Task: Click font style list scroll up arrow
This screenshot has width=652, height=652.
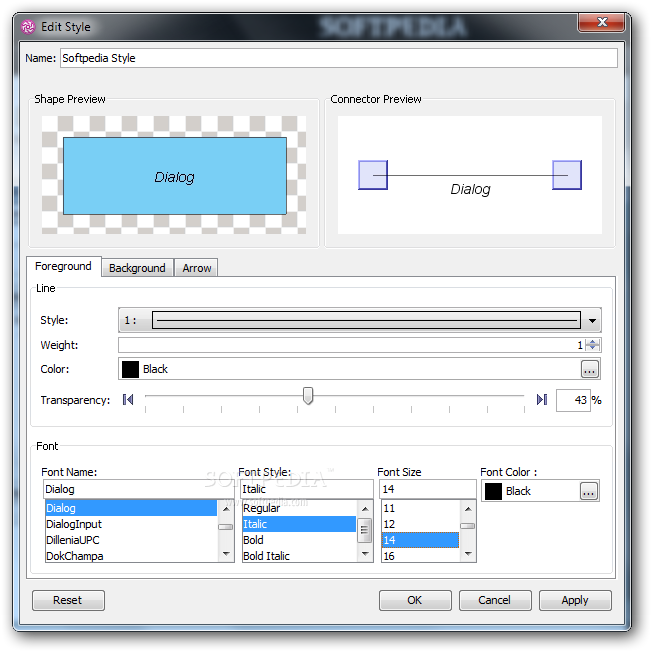Action: pyautogui.click(x=365, y=509)
